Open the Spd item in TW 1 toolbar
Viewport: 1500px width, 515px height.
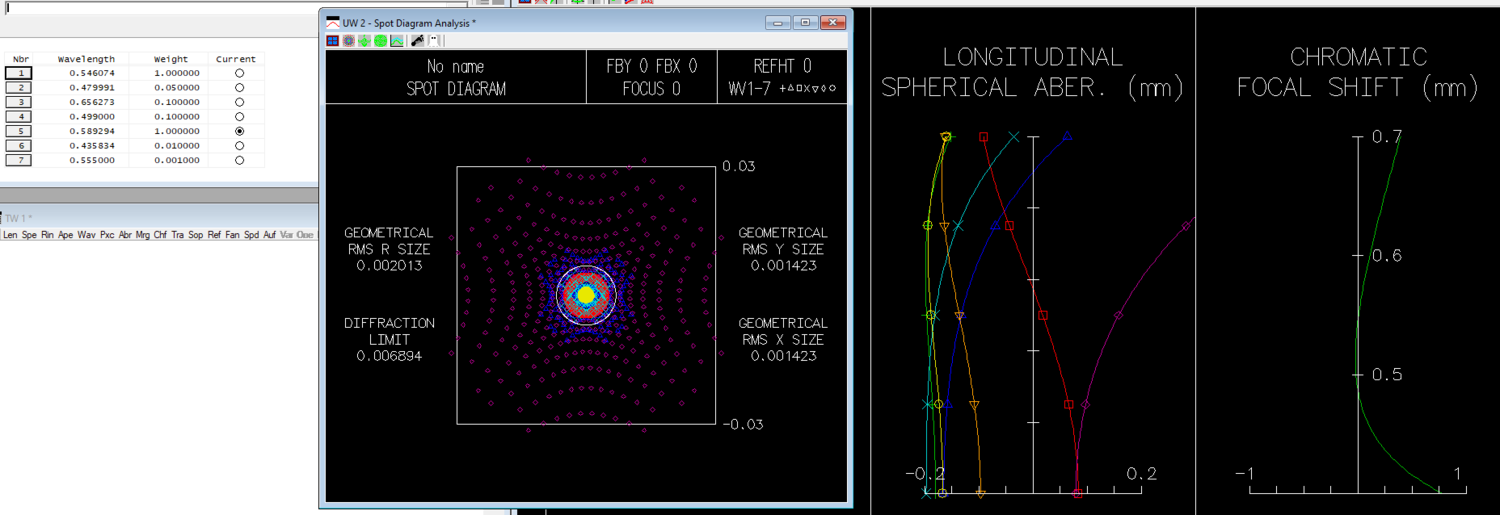pyautogui.click(x=252, y=235)
